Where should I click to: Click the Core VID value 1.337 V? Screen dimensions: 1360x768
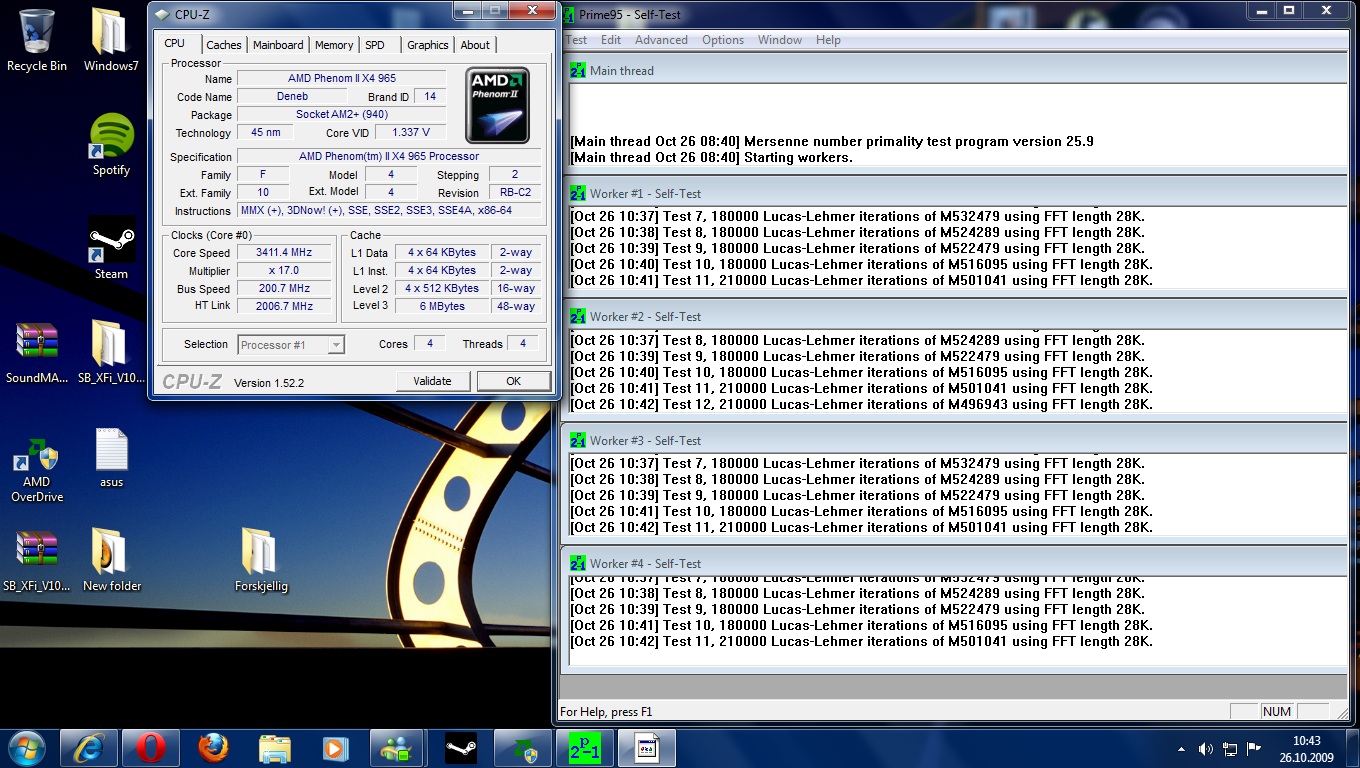point(411,132)
